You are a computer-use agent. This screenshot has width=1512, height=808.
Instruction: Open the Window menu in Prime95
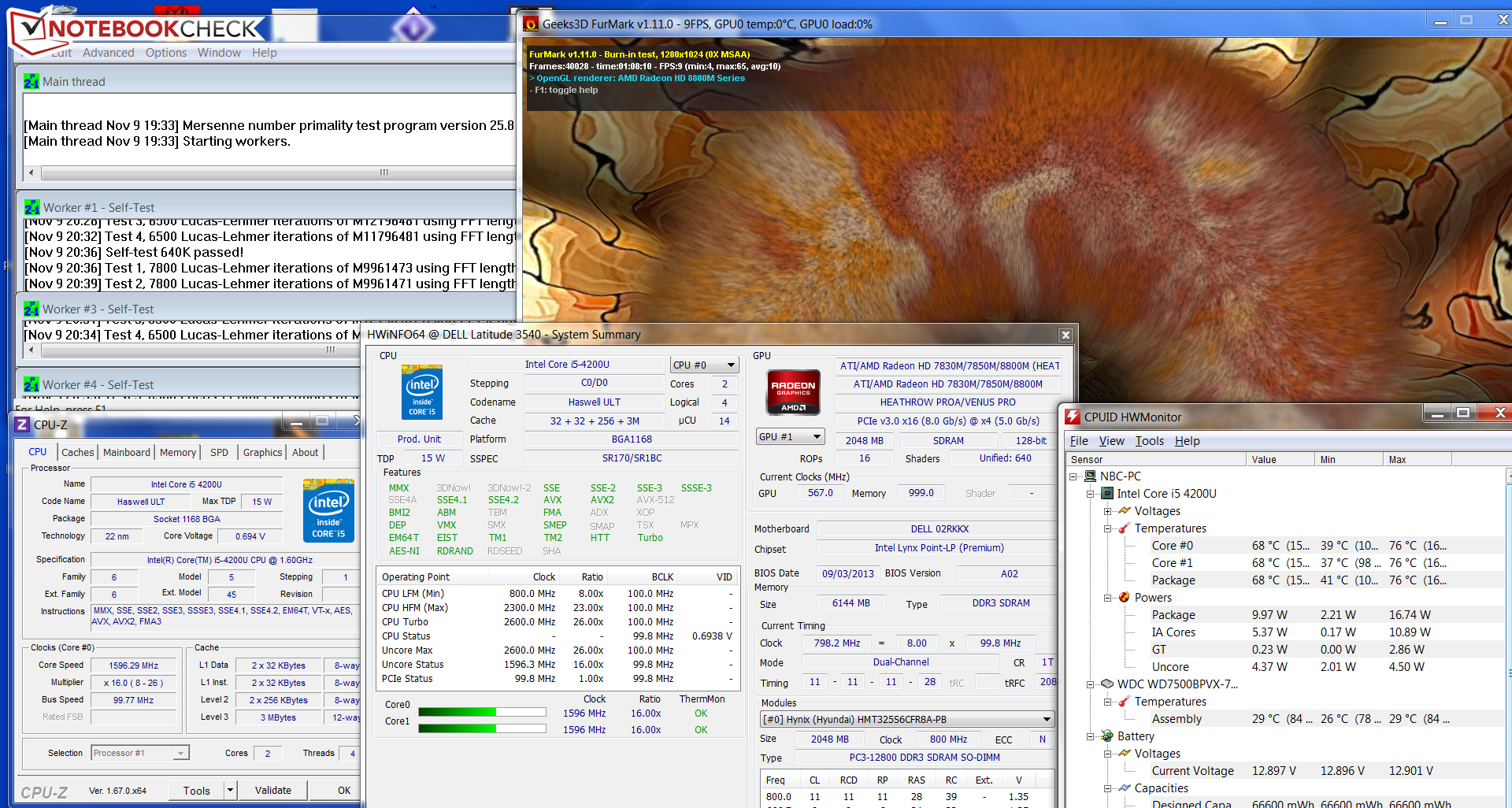pyautogui.click(x=219, y=53)
